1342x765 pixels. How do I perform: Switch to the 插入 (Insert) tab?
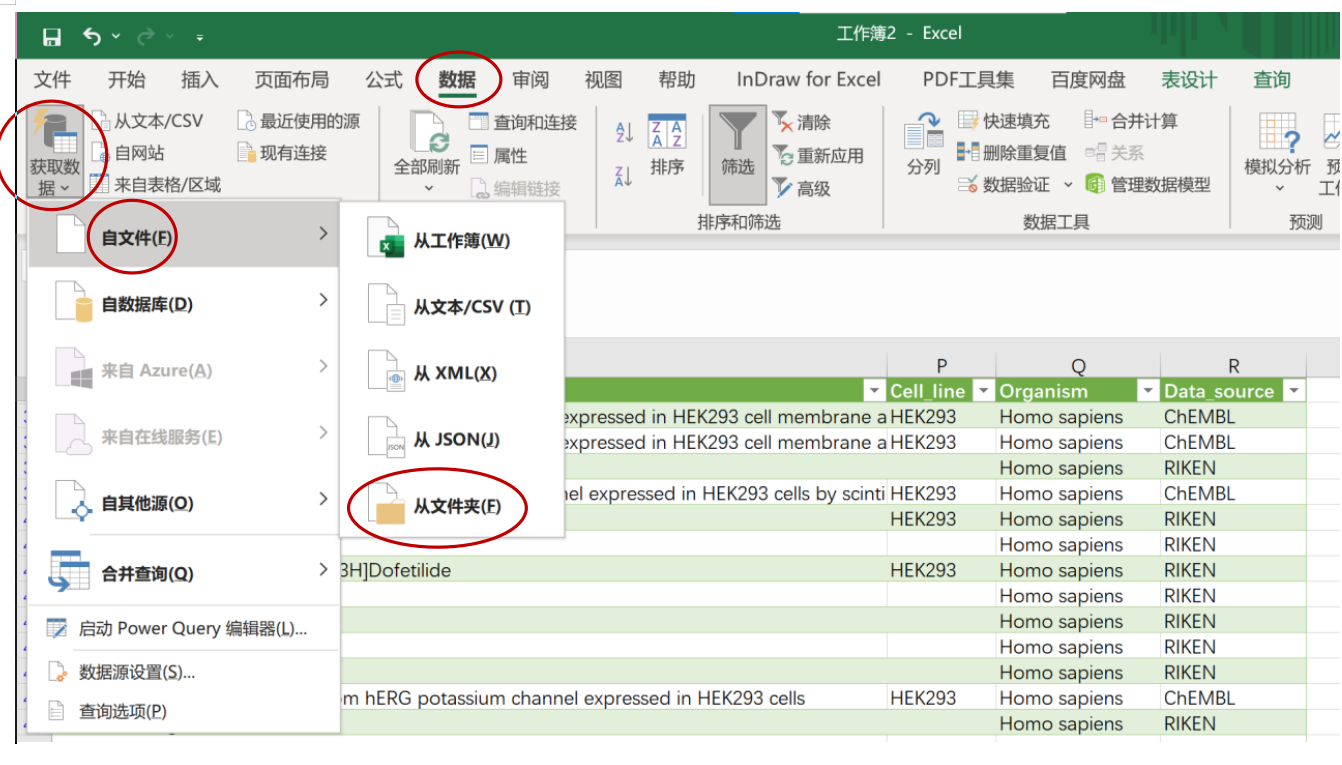pos(200,80)
